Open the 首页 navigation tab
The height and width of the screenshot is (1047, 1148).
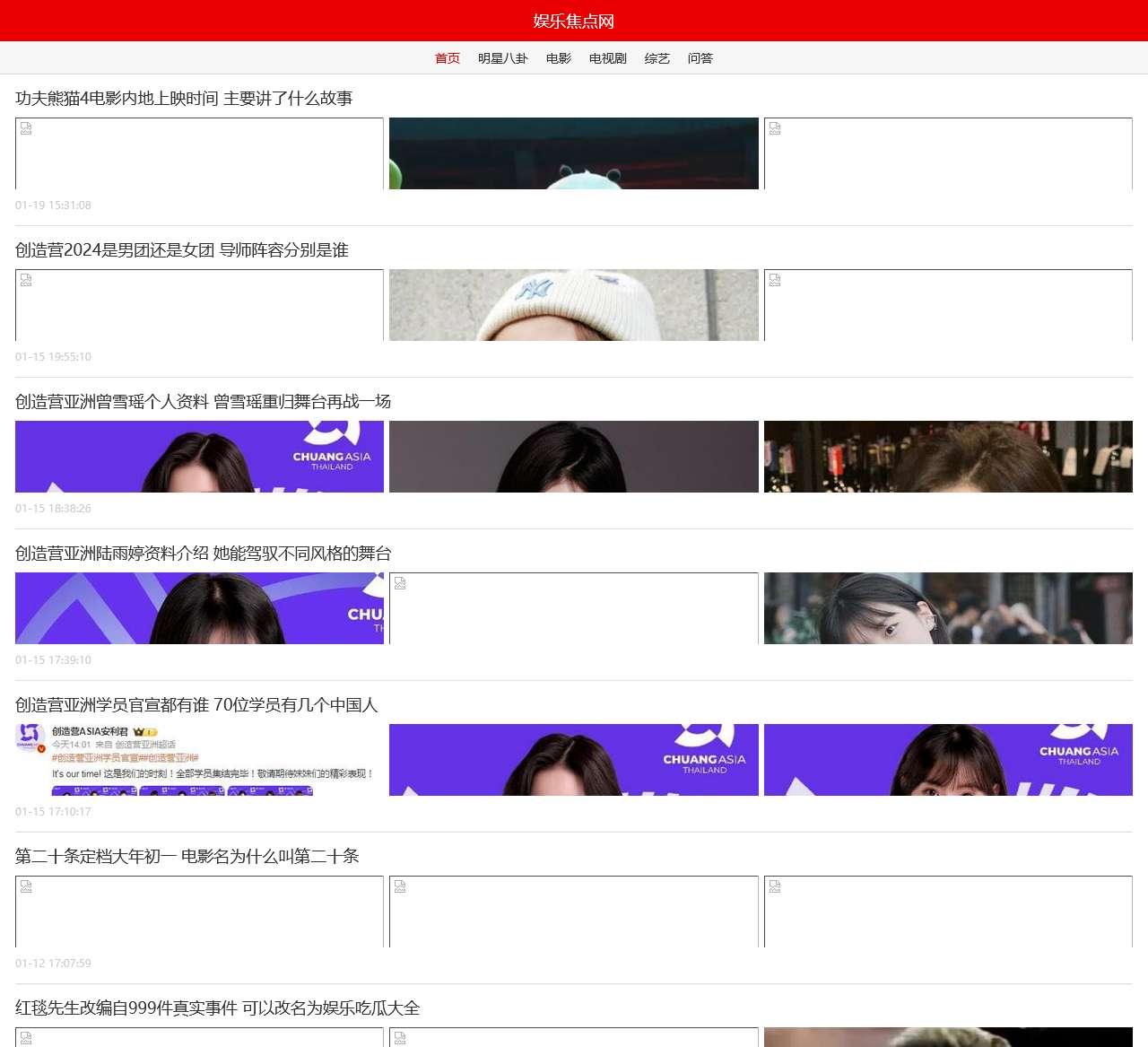(447, 58)
